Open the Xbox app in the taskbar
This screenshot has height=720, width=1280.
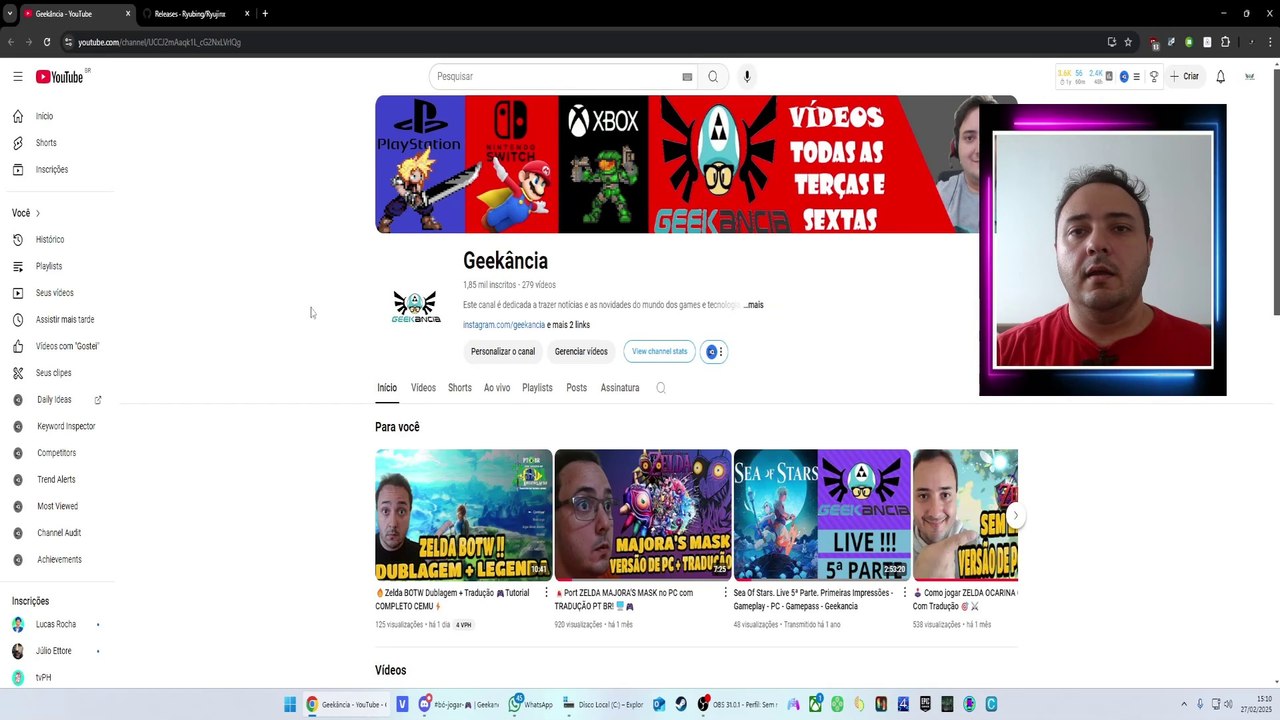point(815,704)
